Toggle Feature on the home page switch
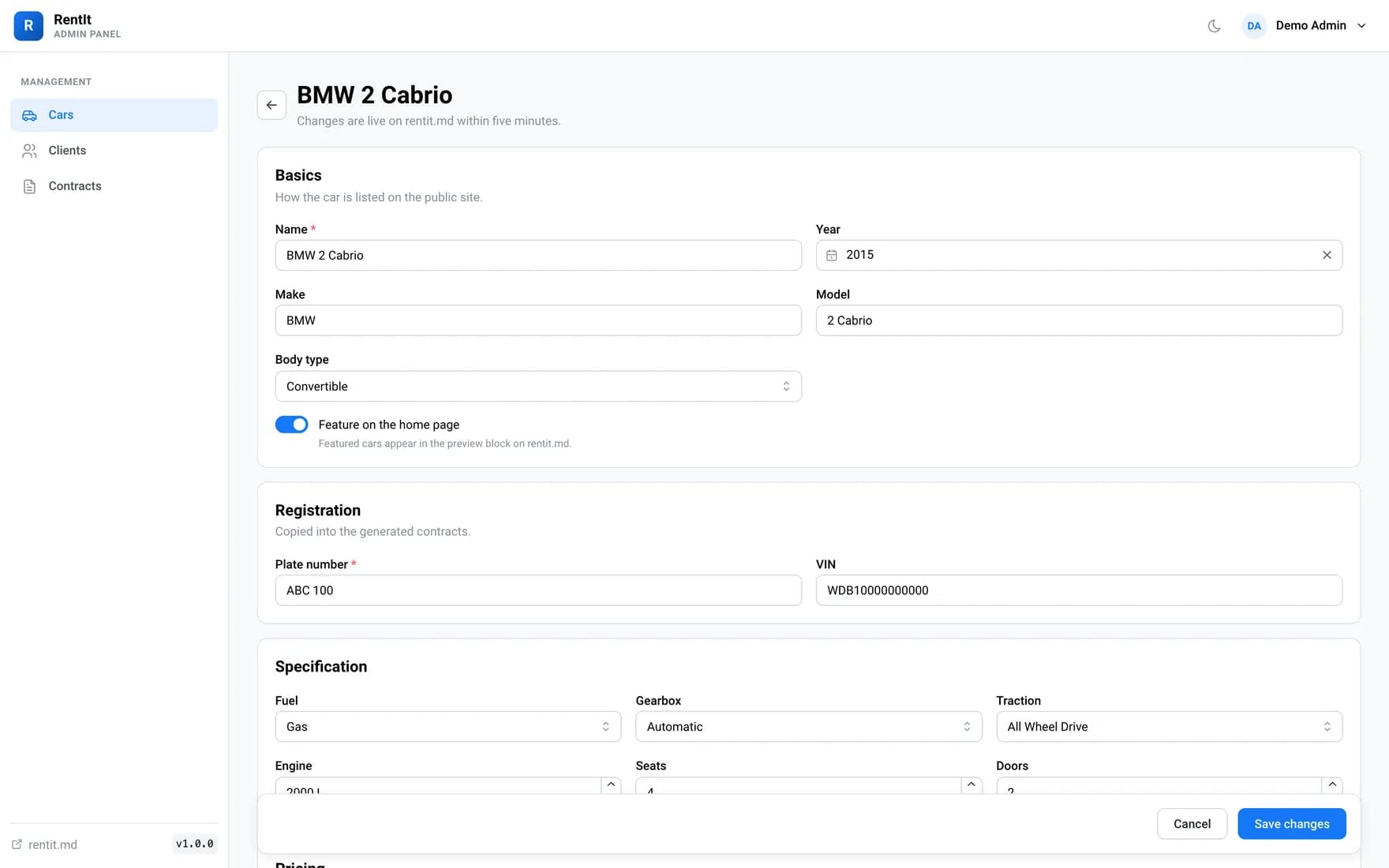 click(x=291, y=425)
